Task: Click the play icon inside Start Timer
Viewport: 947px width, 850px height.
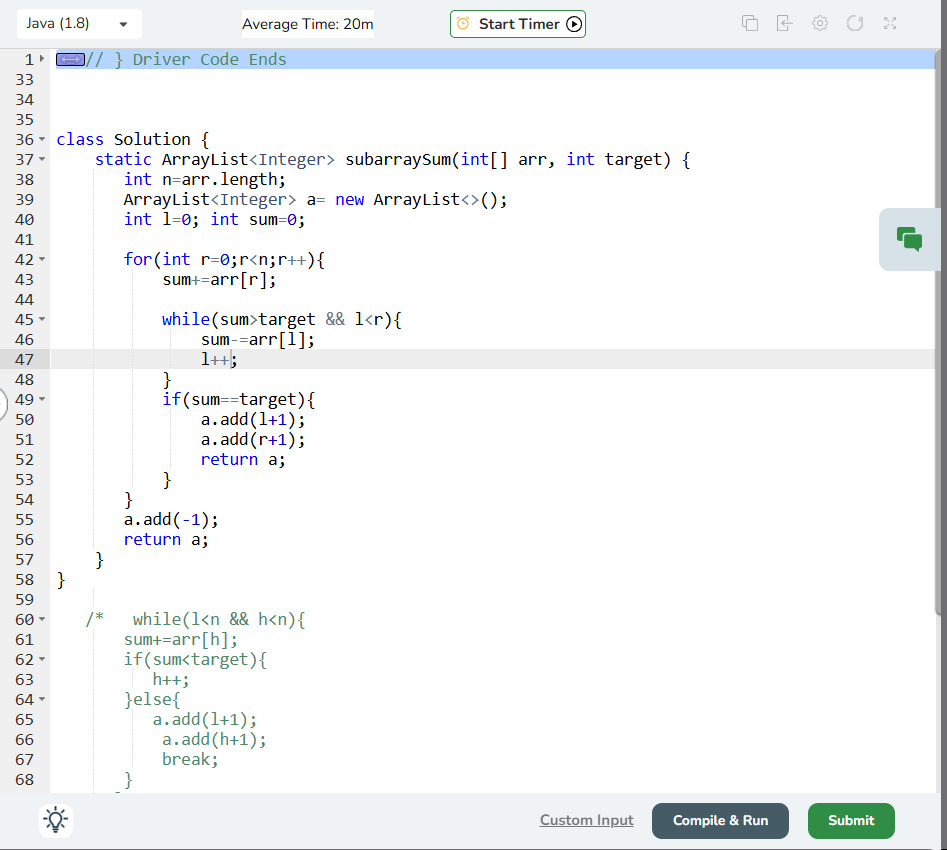Action: point(574,24)
